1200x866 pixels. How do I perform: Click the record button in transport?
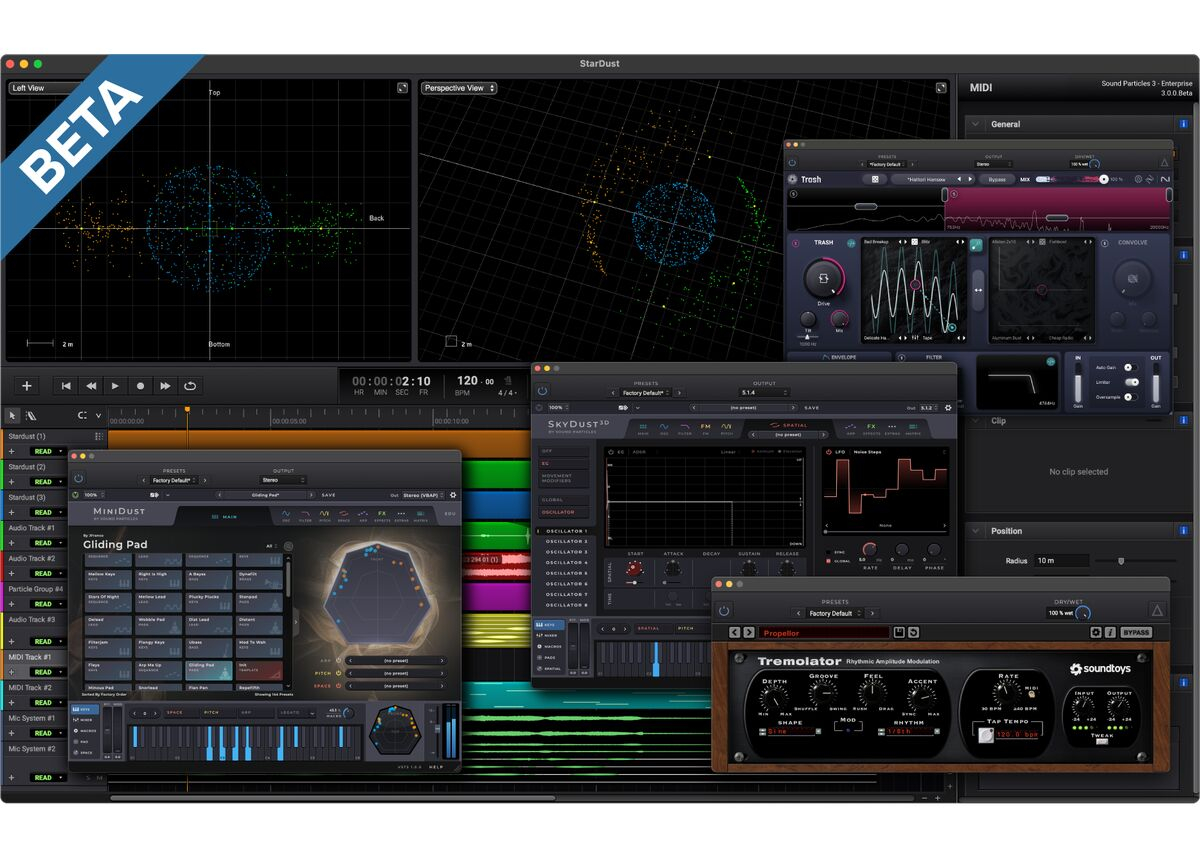coord(140,386)
